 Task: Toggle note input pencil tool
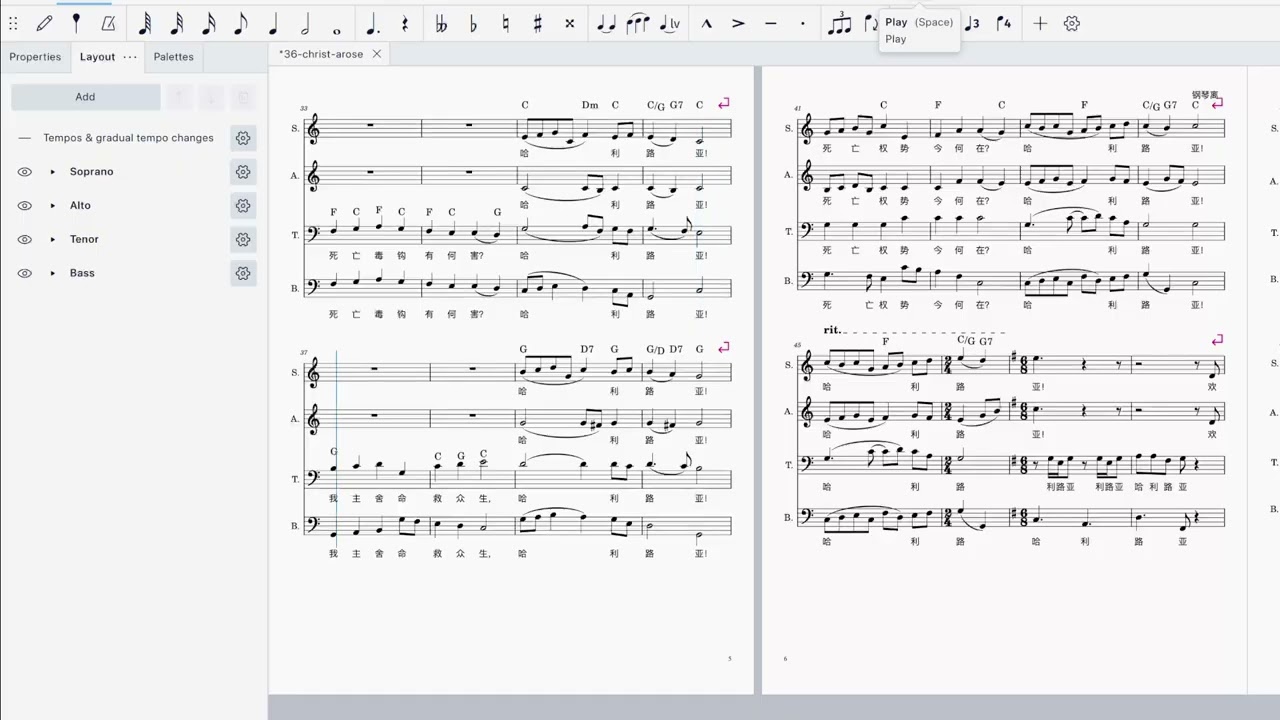tap(44, 23)
